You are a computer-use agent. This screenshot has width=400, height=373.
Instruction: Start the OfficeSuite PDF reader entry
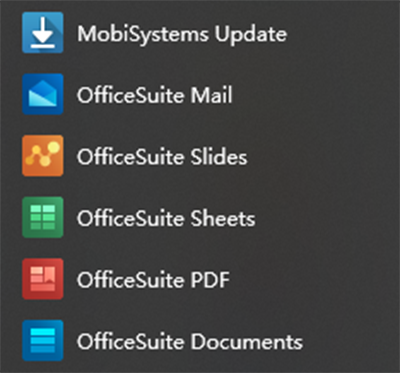click(x=200, y=279)
